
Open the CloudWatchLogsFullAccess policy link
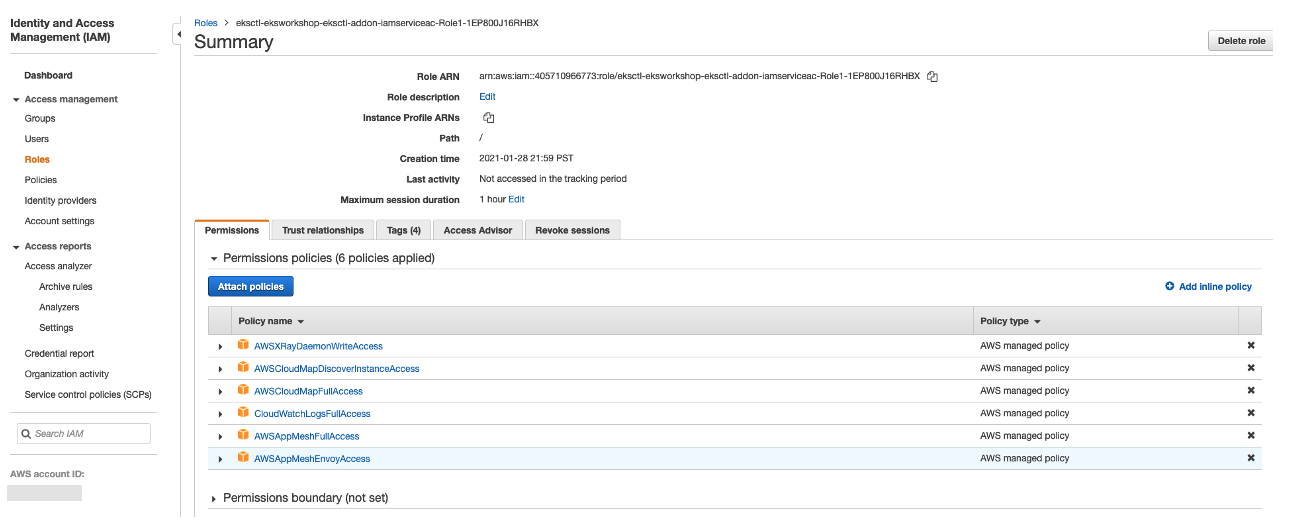pyautogui.click(x=312, y=414)
